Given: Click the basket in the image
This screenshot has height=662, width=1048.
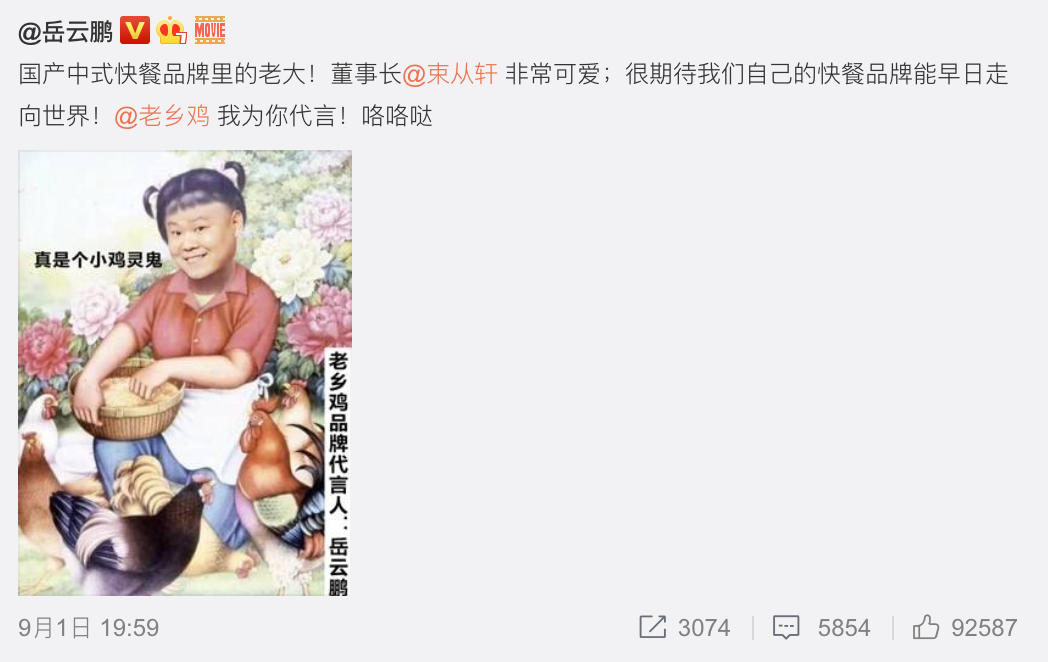Looking at the screenshot, I should click(x=127, y=403).
